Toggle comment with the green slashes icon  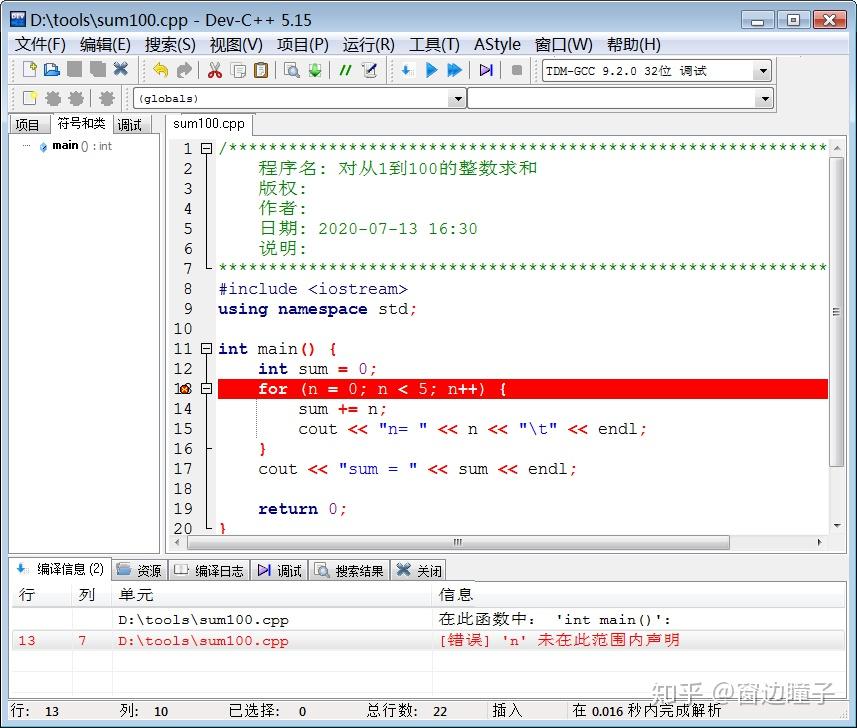tap(345, 70)
